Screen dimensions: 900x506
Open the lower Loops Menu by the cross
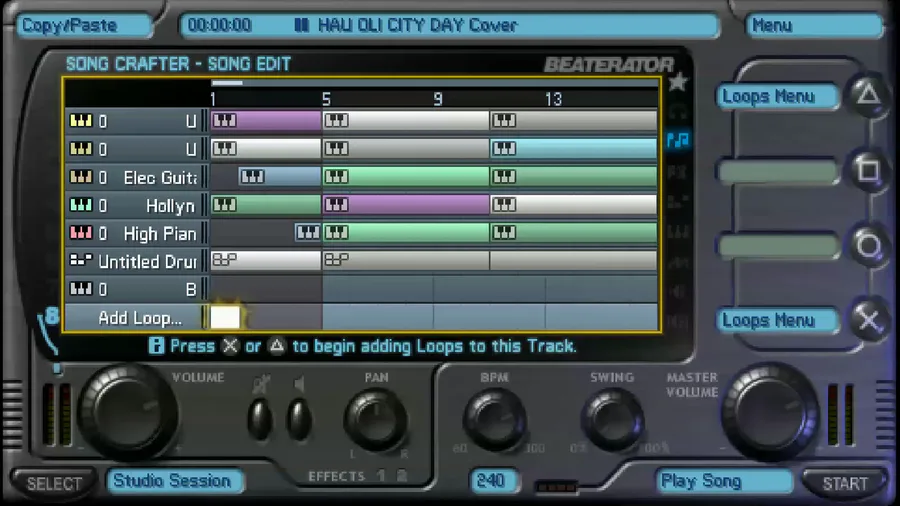(x=777, y=320)
